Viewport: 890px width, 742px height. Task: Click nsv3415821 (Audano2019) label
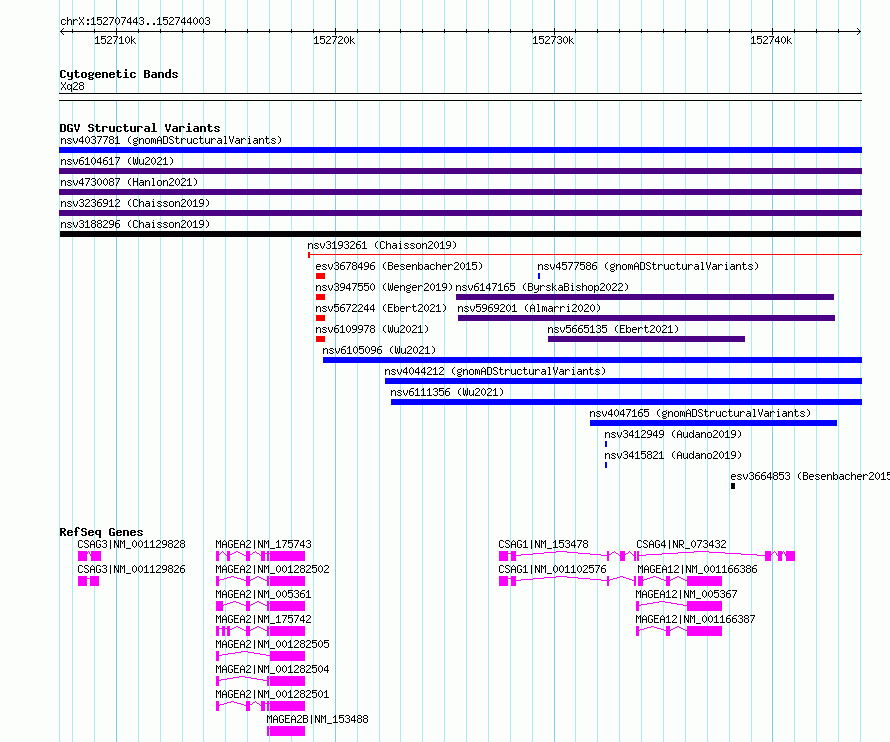673,455
